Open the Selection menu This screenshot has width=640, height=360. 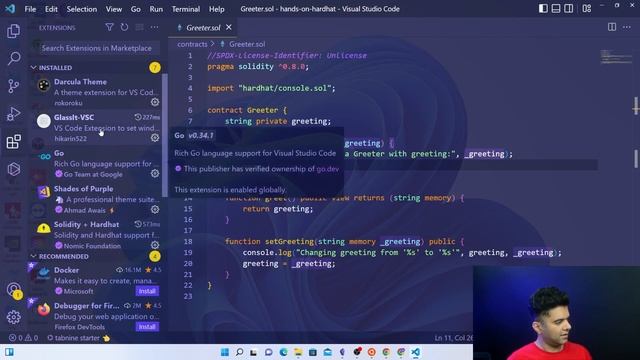(82, 9)
